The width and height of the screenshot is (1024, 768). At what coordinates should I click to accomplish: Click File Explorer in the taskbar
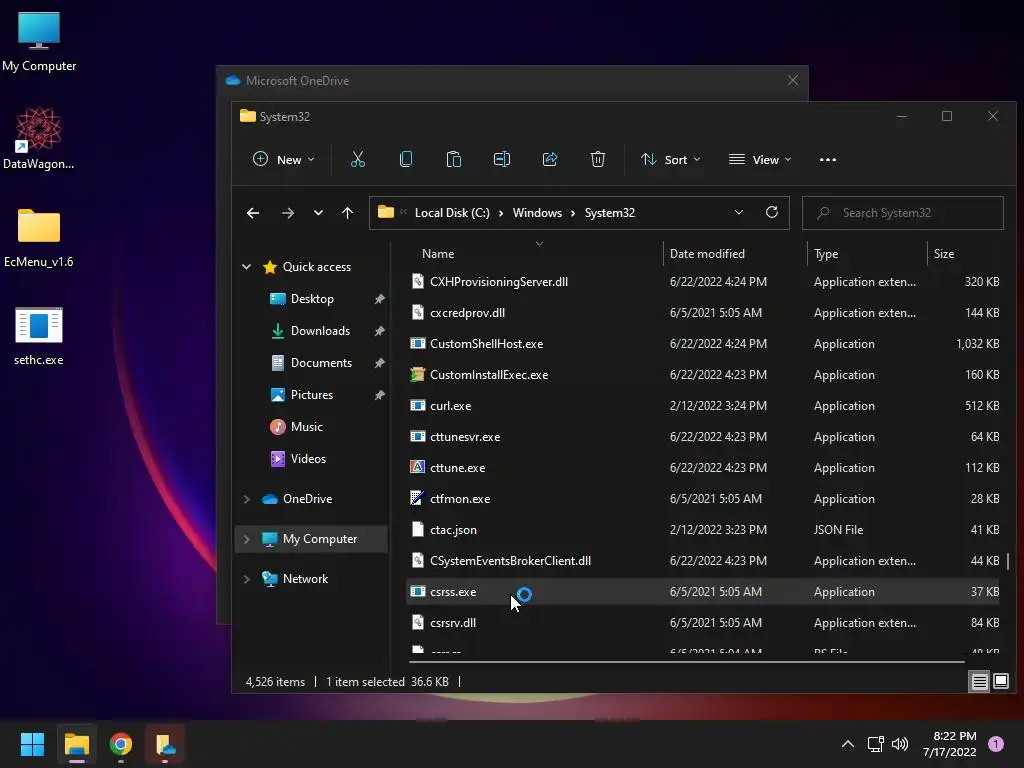pos(76,744)
